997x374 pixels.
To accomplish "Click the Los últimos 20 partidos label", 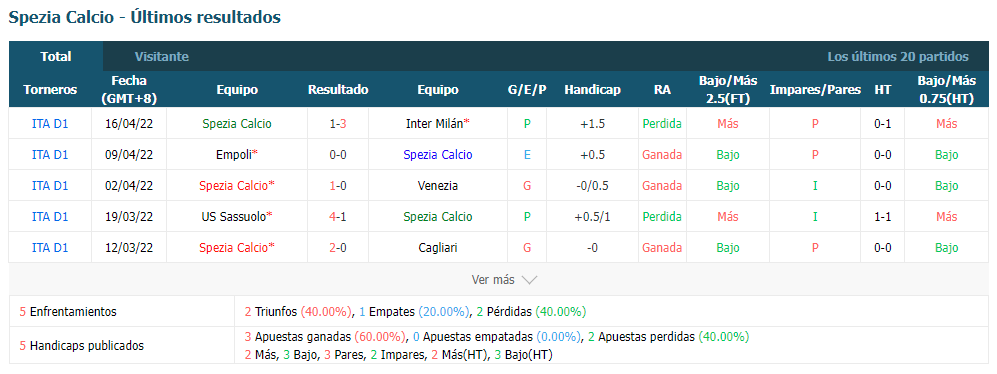I will pos(898,57).
